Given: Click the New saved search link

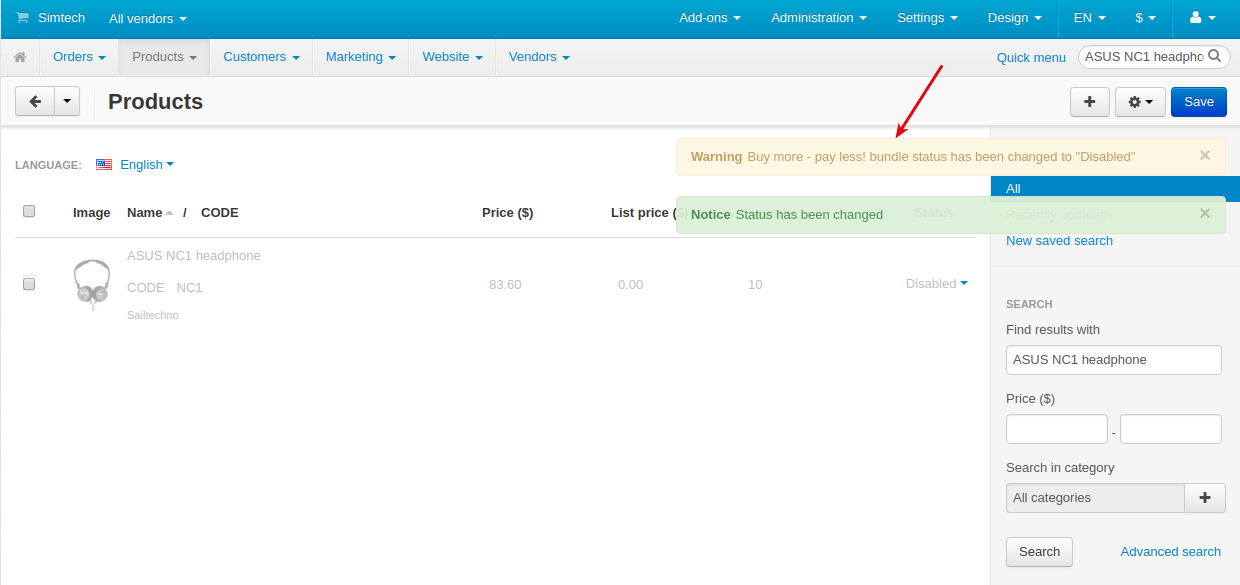Looking at the screenshot, I should (x=1059, y=241).
